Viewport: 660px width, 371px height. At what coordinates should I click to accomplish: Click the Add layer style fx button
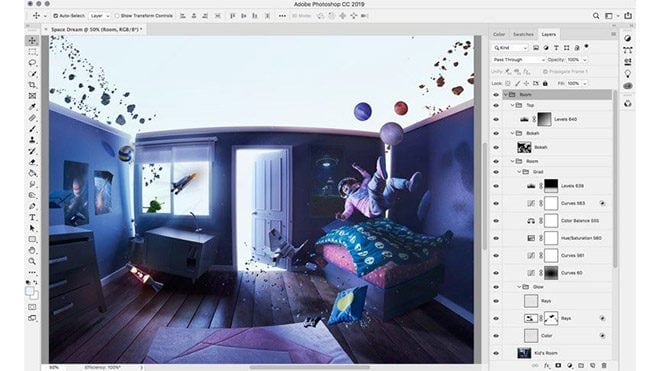(547, 366)
